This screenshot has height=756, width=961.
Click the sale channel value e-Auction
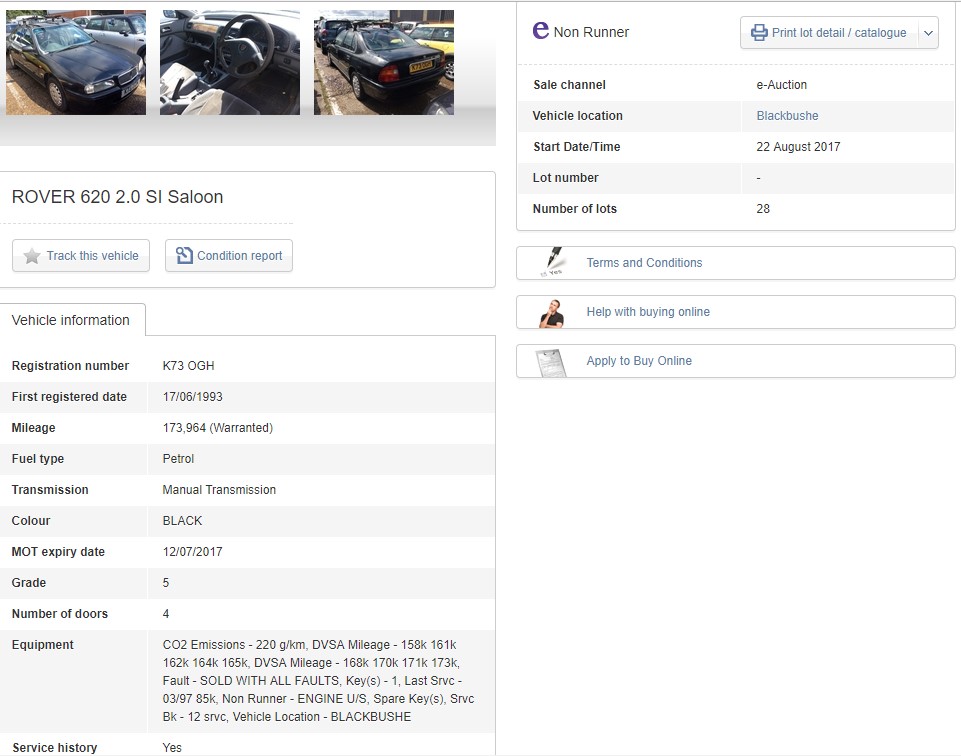[781, 85]
